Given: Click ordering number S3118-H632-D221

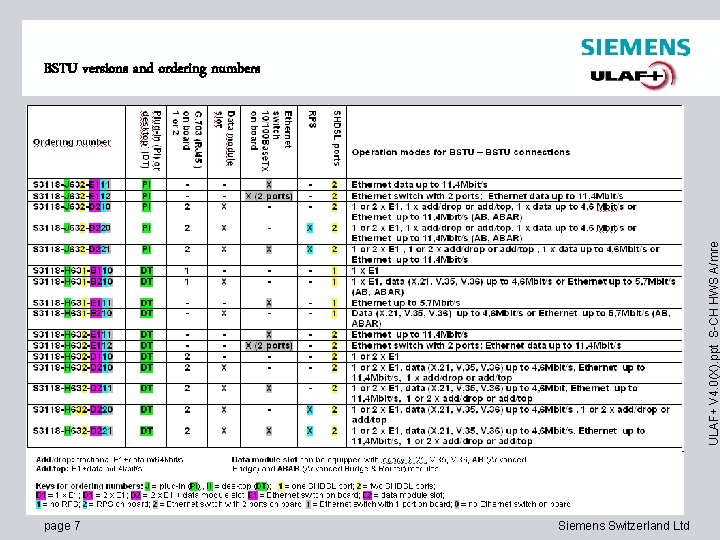Looking at the screenshot, I should (73, 431).
